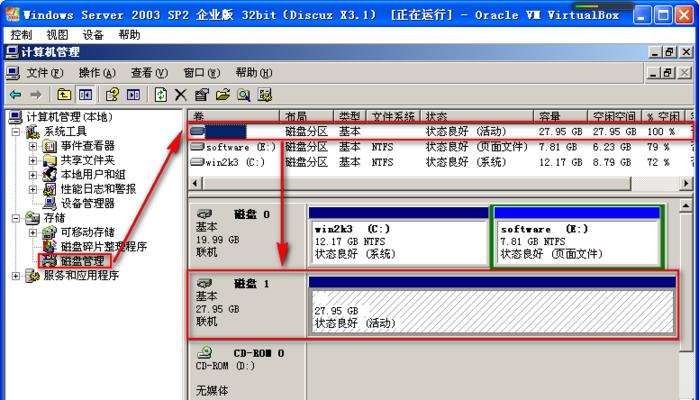Restore the inner MMC child window
Viewport: 699px width, 400px height.
coord(667,73)
